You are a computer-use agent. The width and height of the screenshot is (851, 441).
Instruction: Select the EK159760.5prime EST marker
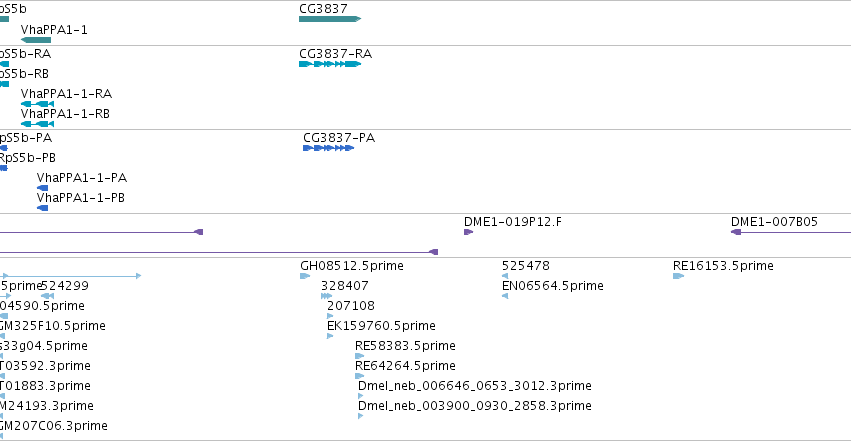(x=330, y=336)
